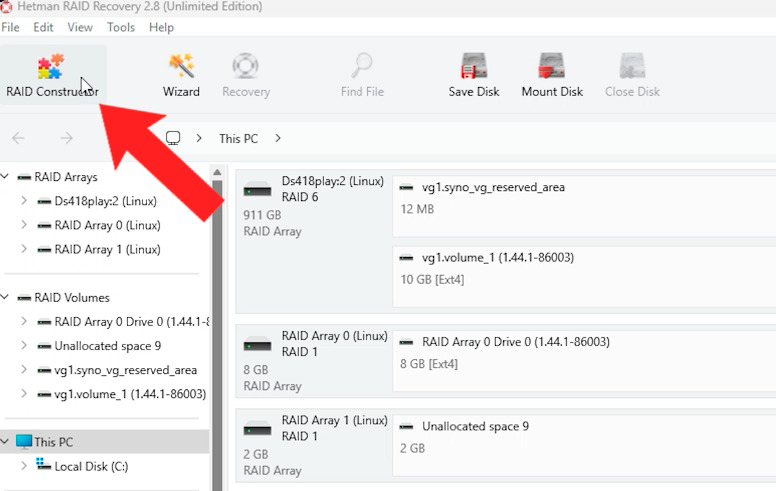Viewport: 776px width, 491px height.
Task: Click the Close Disk icon
Action: (x=632, y=65)
